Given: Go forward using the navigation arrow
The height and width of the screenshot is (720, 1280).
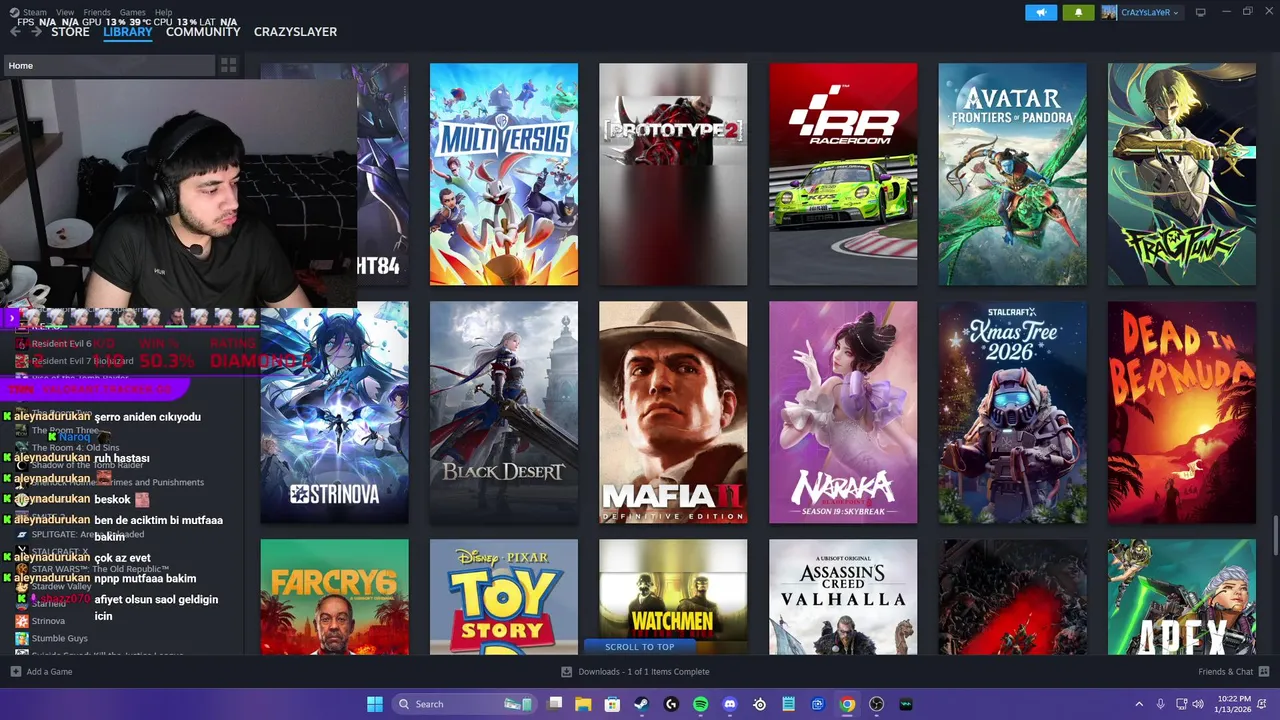Looking at the screenshot, I should (37, 32).
